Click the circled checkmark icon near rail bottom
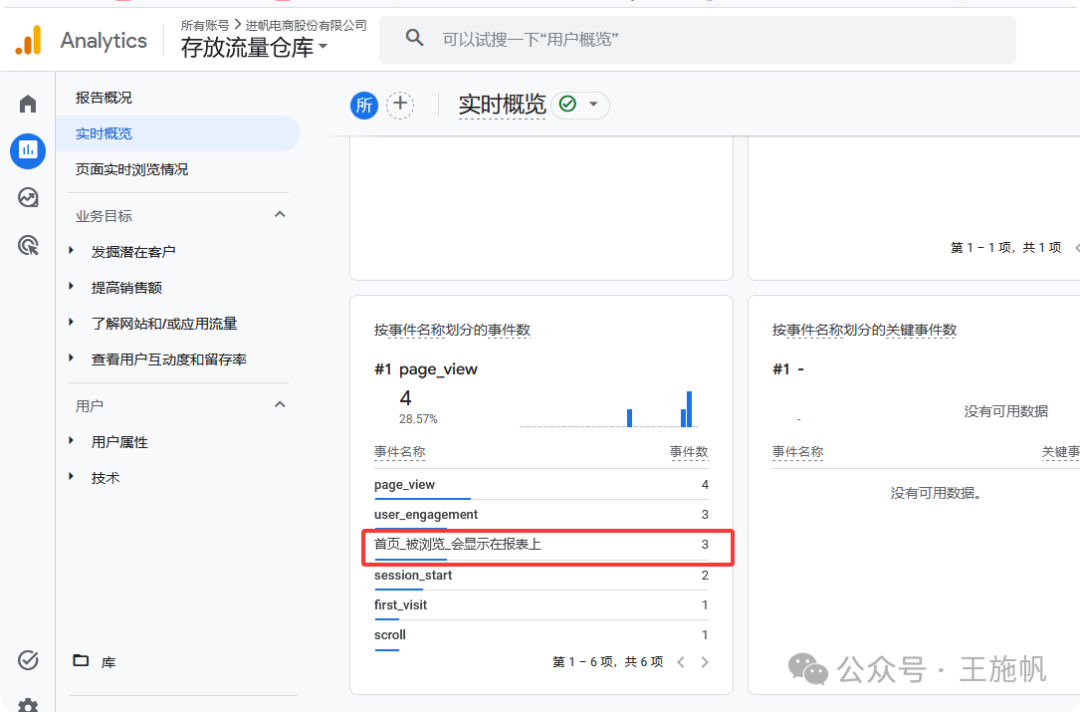 click(x=28, y=660)
